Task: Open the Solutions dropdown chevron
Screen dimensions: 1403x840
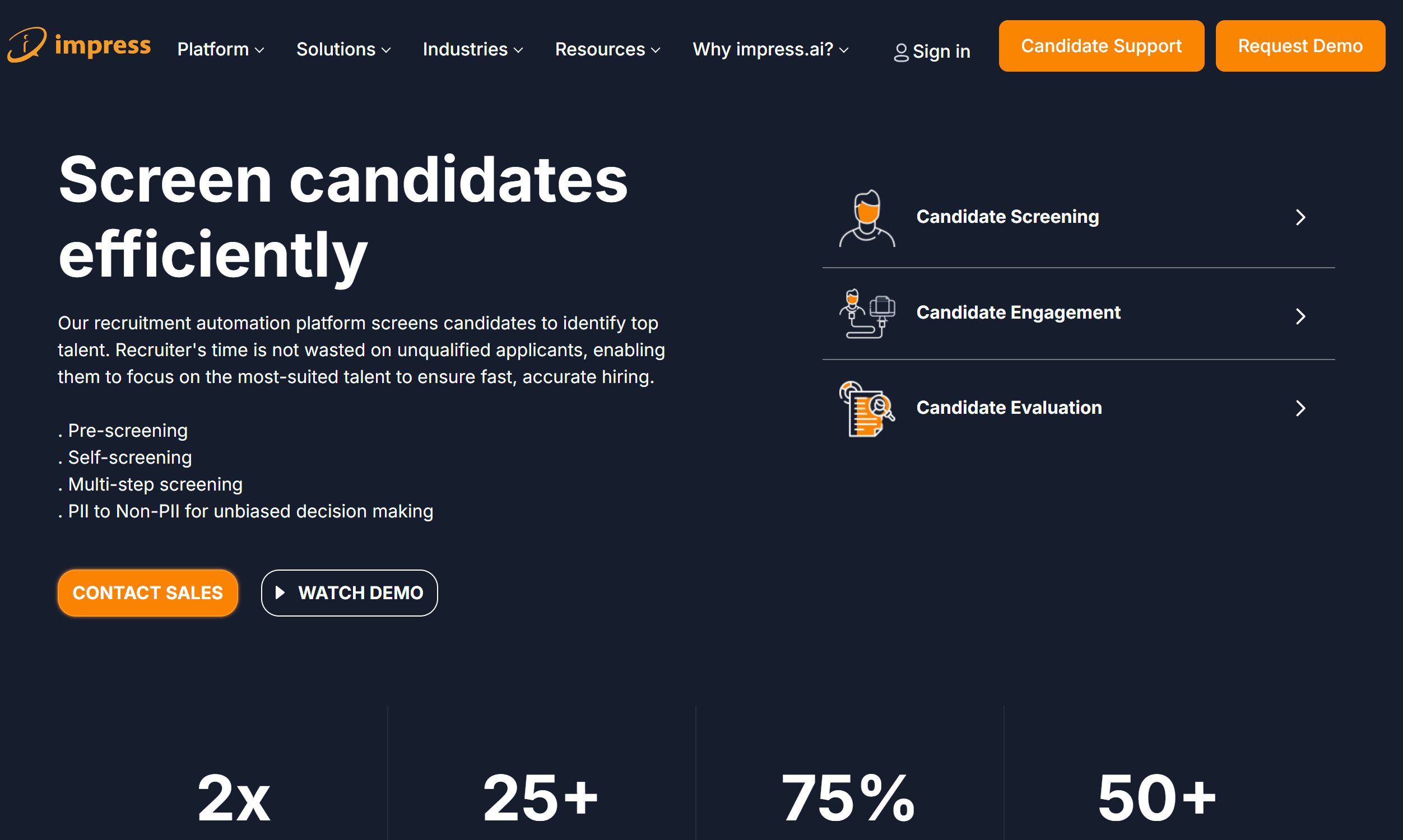Action: click(x=386, y=50)
